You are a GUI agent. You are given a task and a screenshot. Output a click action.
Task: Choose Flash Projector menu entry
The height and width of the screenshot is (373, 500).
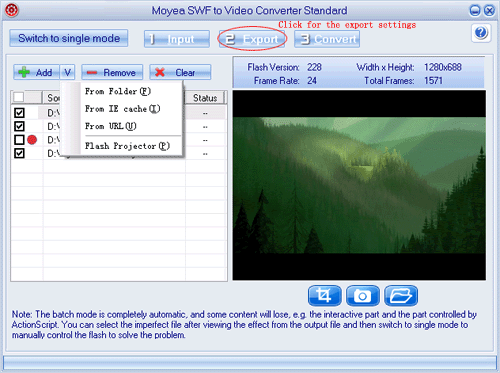(x=127, y=146)
